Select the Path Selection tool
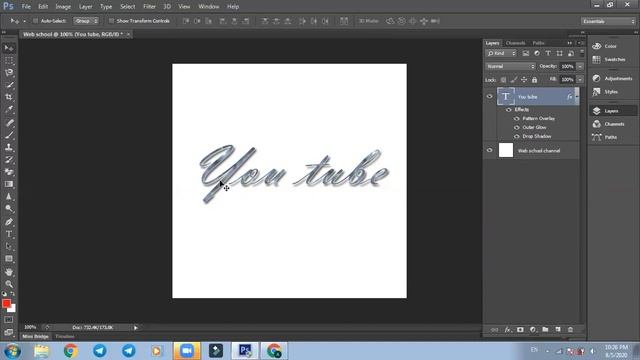The width and height of the screenshot is (640, 360). [x=9, y=246]
